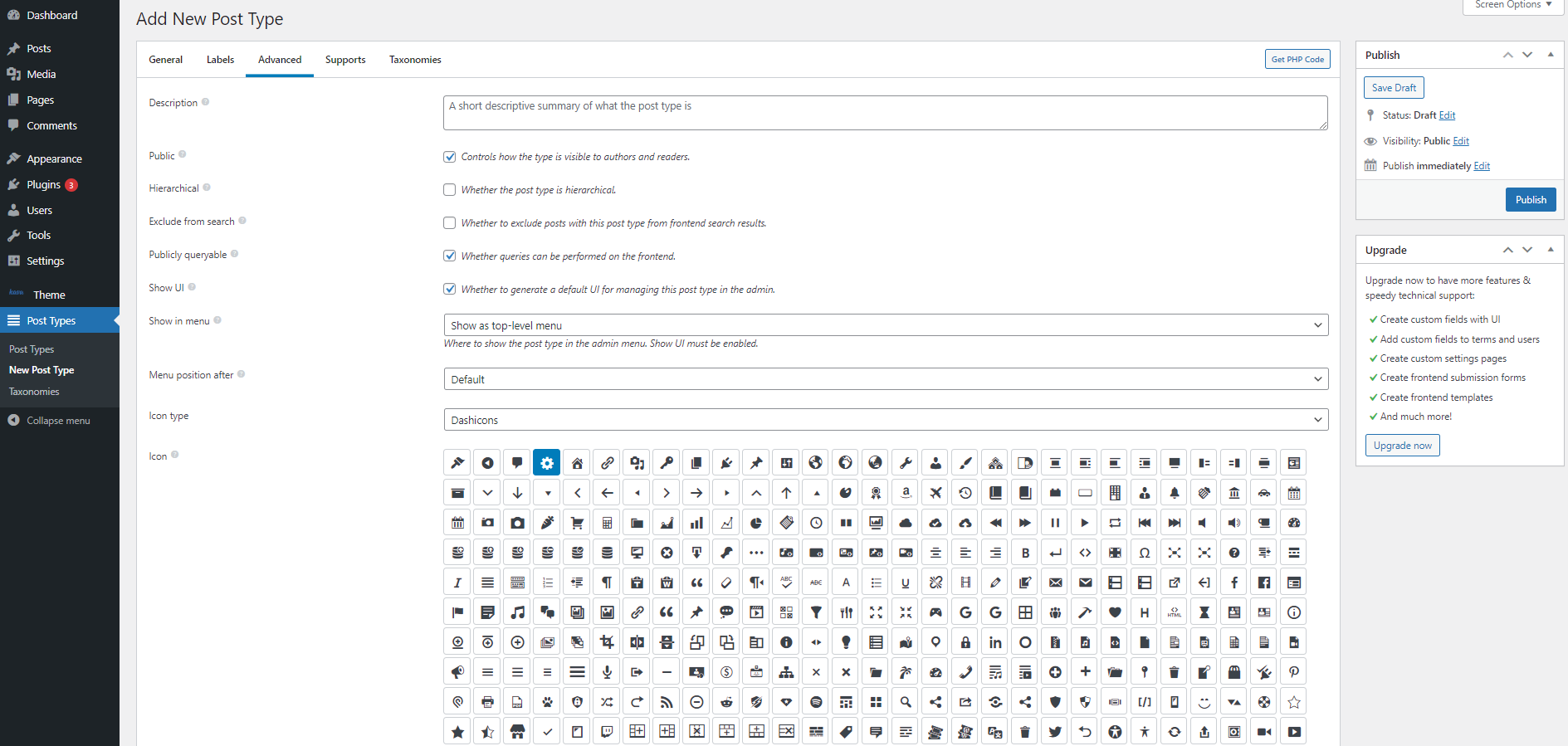
Task: Choose the palm tree dashicon
Action: (906, 672)
